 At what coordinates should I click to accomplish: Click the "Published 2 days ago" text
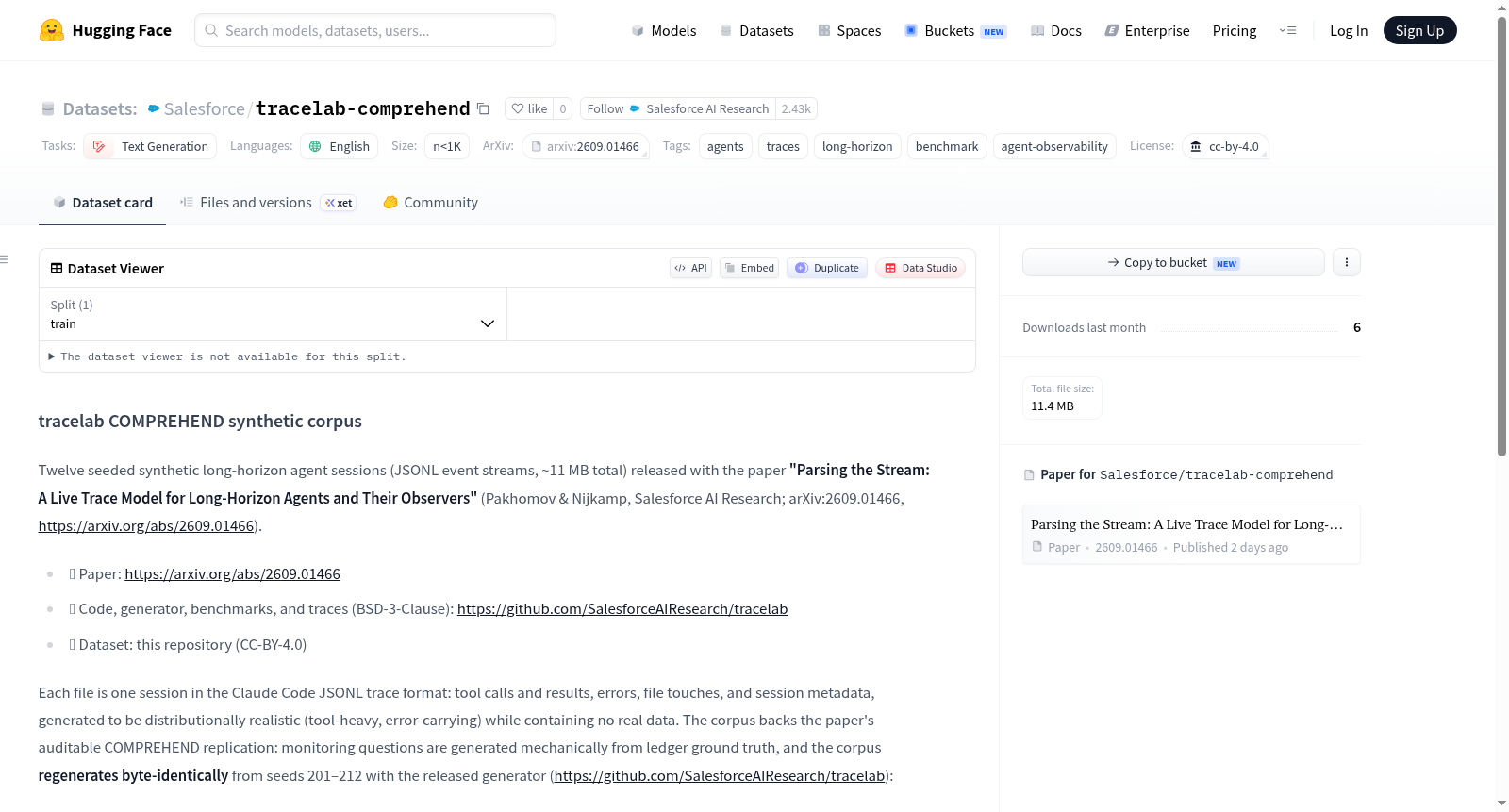1231,547
